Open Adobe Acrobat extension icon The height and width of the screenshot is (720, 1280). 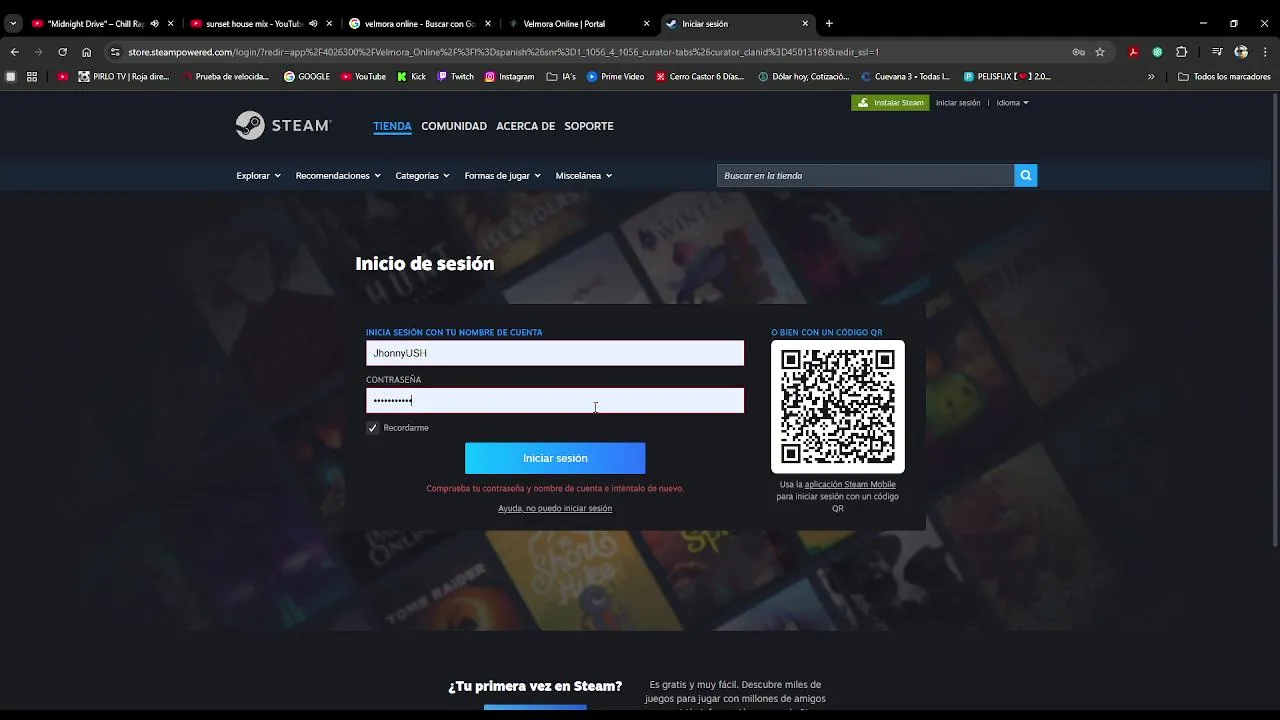point(1133,52)
